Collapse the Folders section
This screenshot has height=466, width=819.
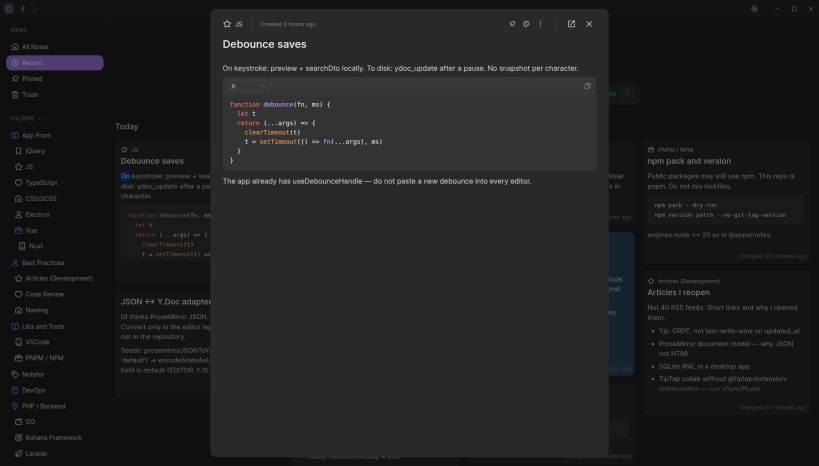click(x=25, y=119)
